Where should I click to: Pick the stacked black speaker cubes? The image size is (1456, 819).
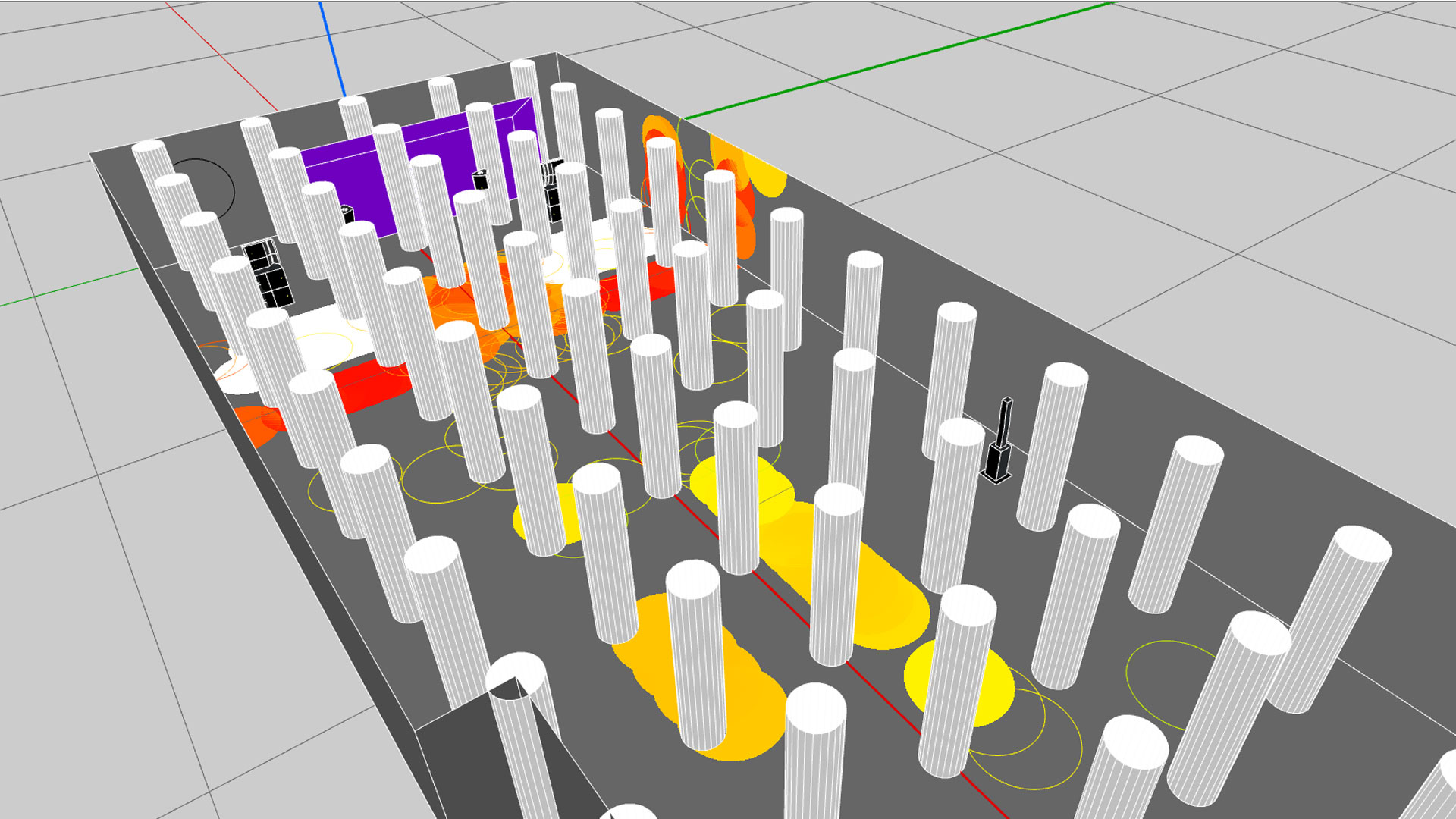click(x=268, y=273)
